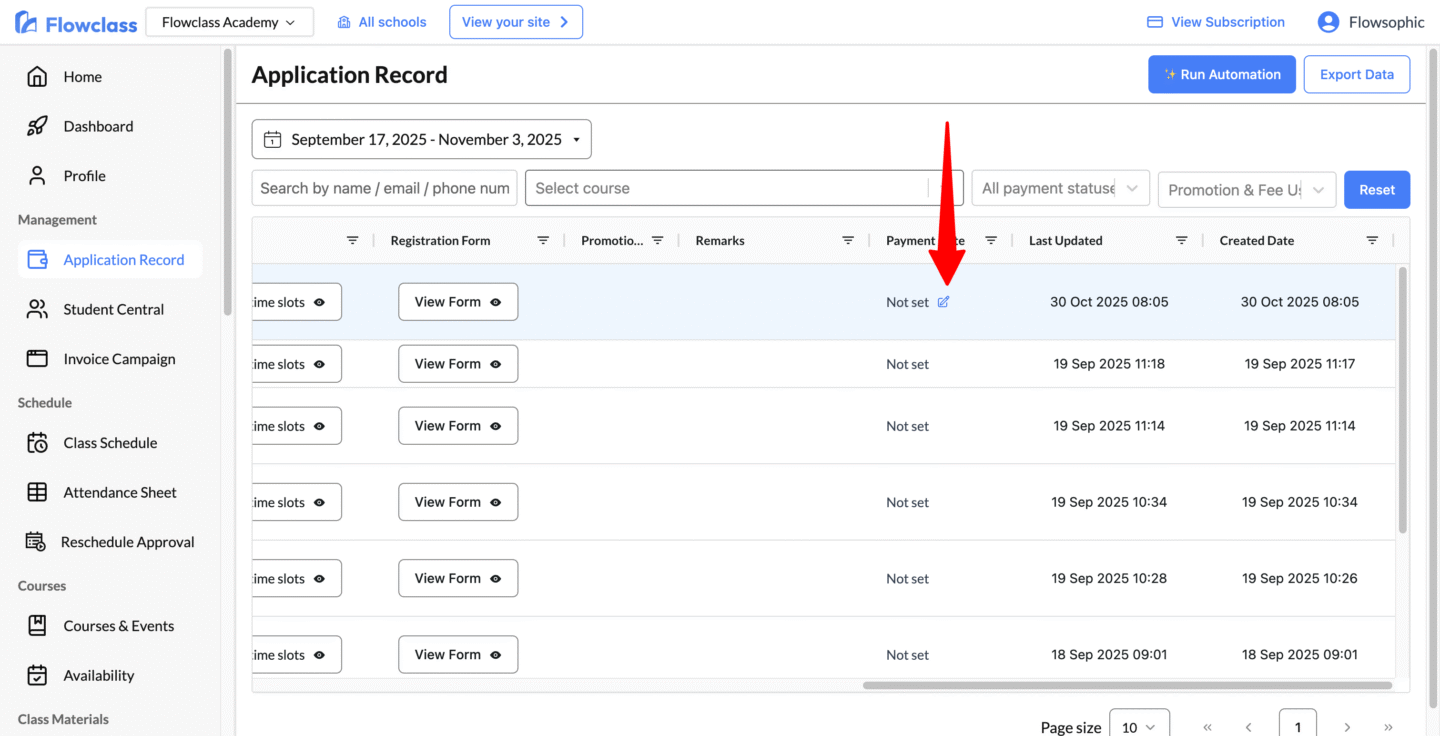Image resolution: width=1440 pixels, height=736 pixels.
Task: Open the Page size 10 dropdown
Action: tap(1139, 727)
